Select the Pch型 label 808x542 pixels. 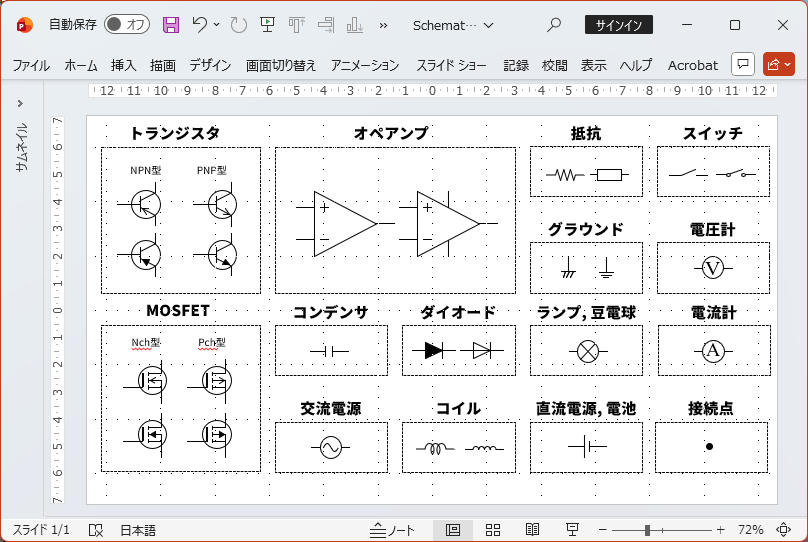212,343
